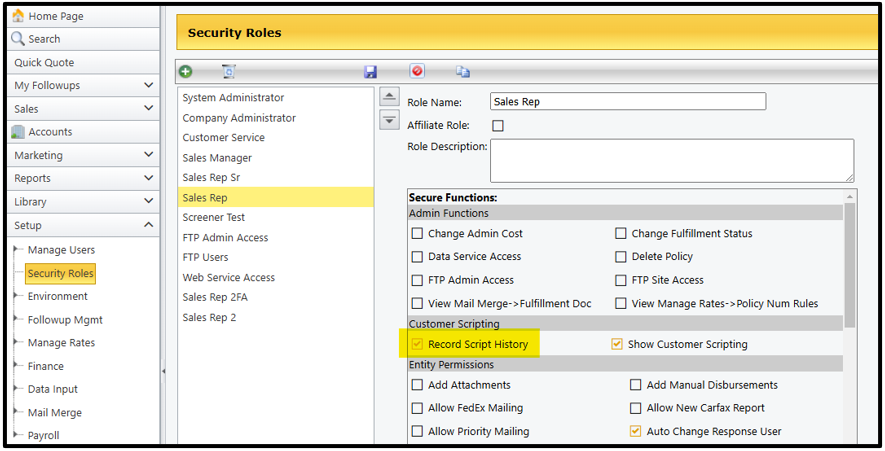Image resolution: width=885 pixels, height=451 pixels.
Task: Click the Role Name input field
Action: 628,102
